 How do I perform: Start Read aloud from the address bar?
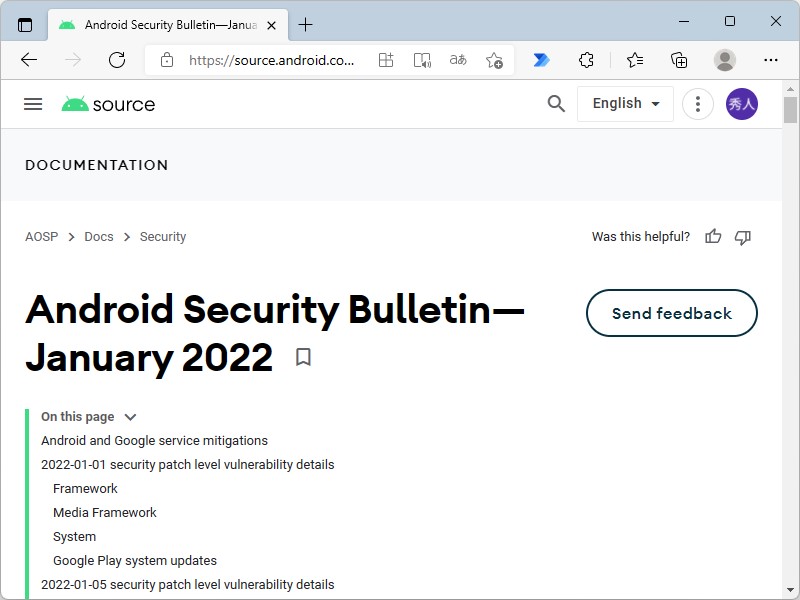pyautogui.click(x=422, y=60)
